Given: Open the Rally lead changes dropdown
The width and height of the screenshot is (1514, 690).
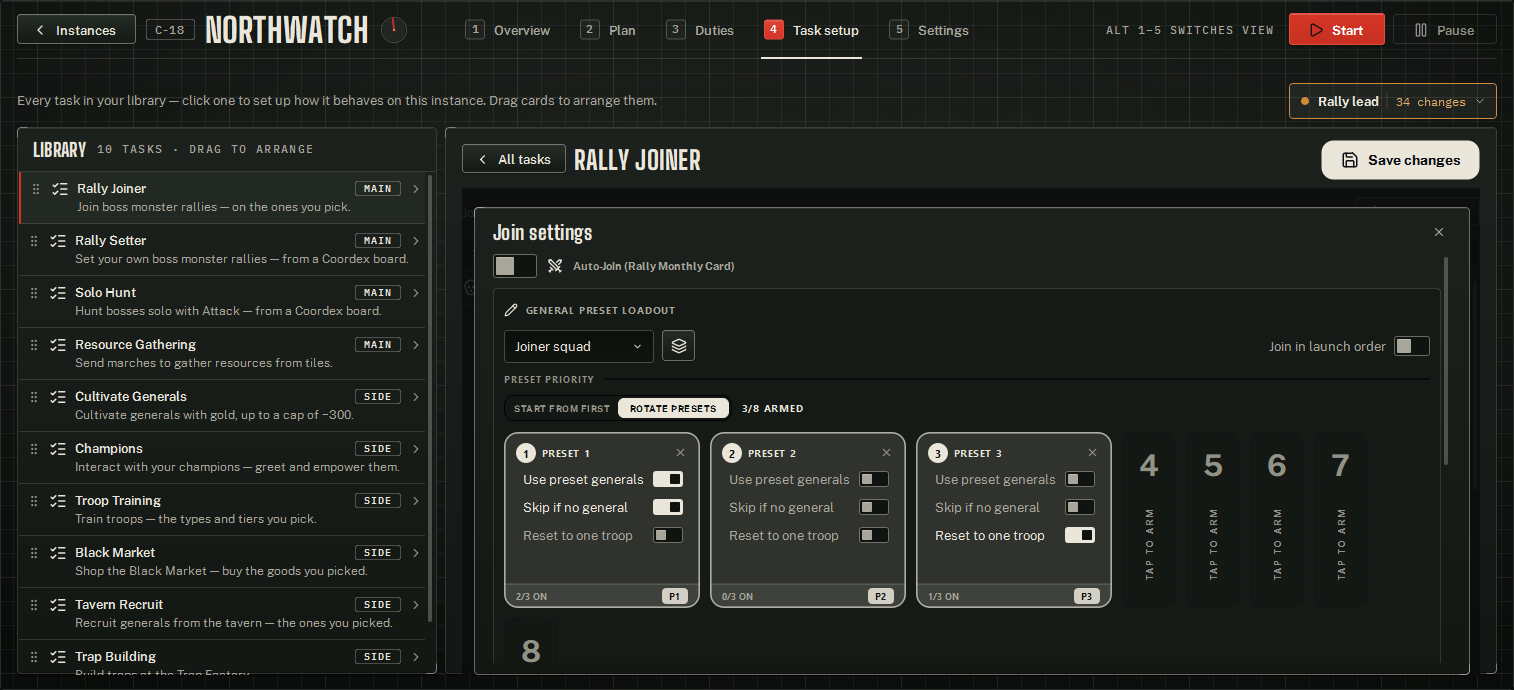Looking at the screenshot, I should coord(1392,101).
